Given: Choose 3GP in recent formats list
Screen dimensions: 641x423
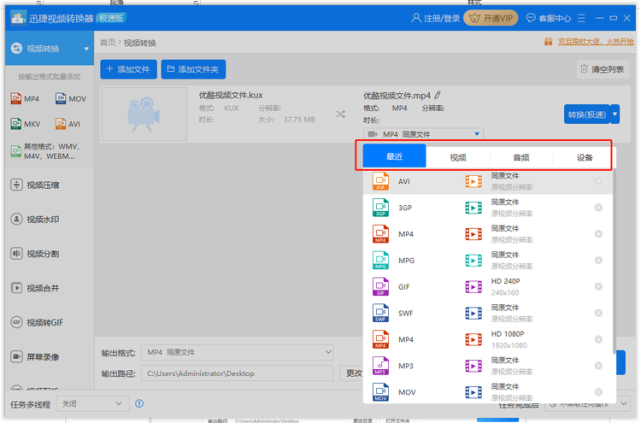Looking at the screenshot, I should pos(488,208).
